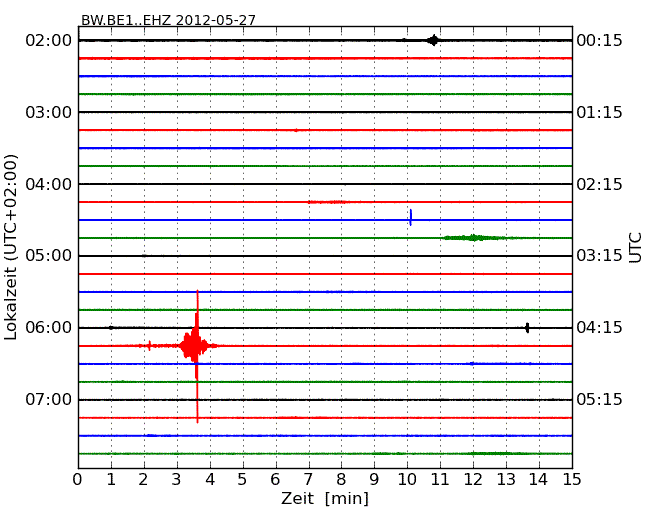Click the faint red signal near minute 7.5

tap(328, 202)
